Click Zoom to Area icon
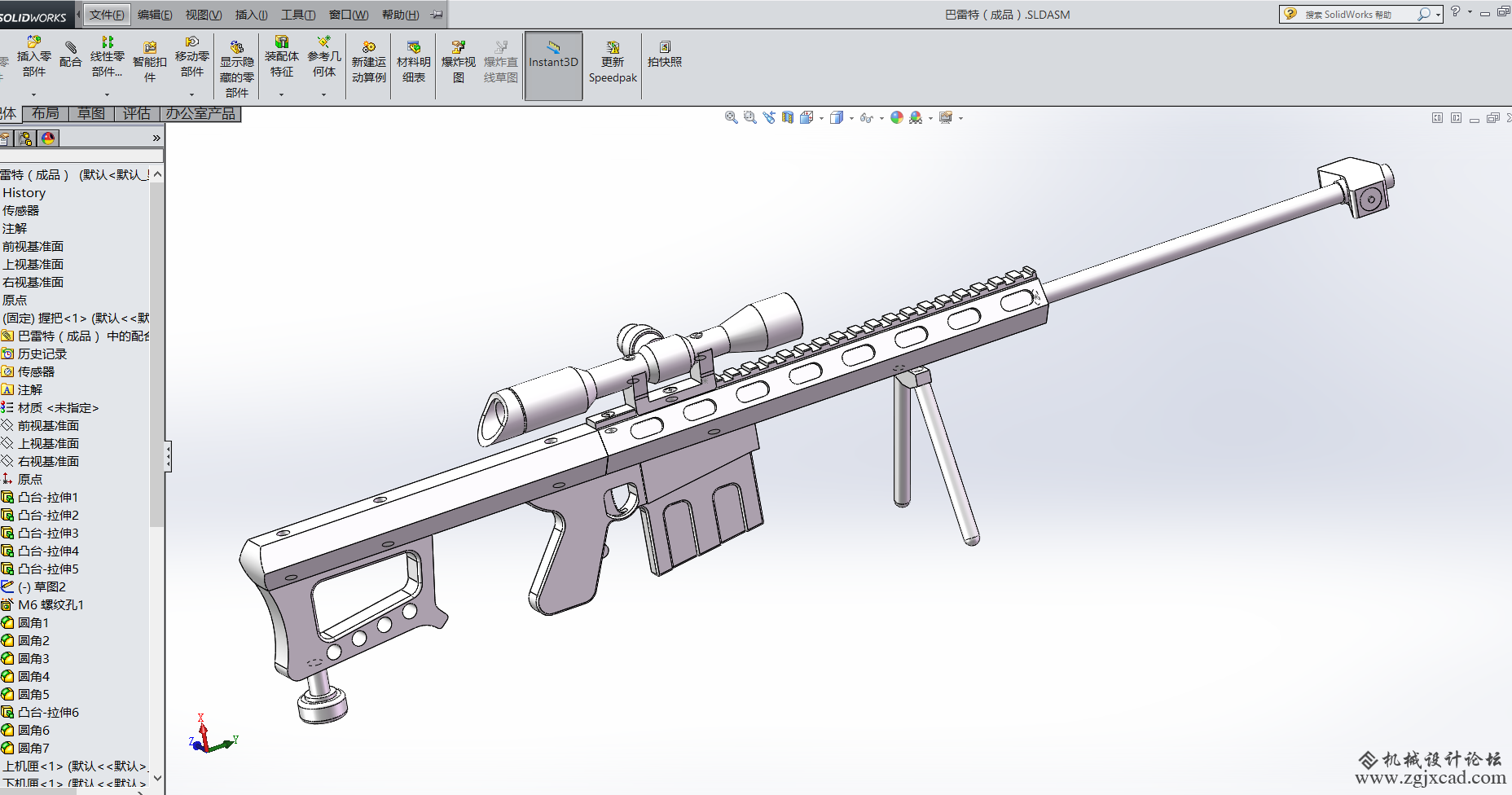1512x795 pixels. coord(749,117)
